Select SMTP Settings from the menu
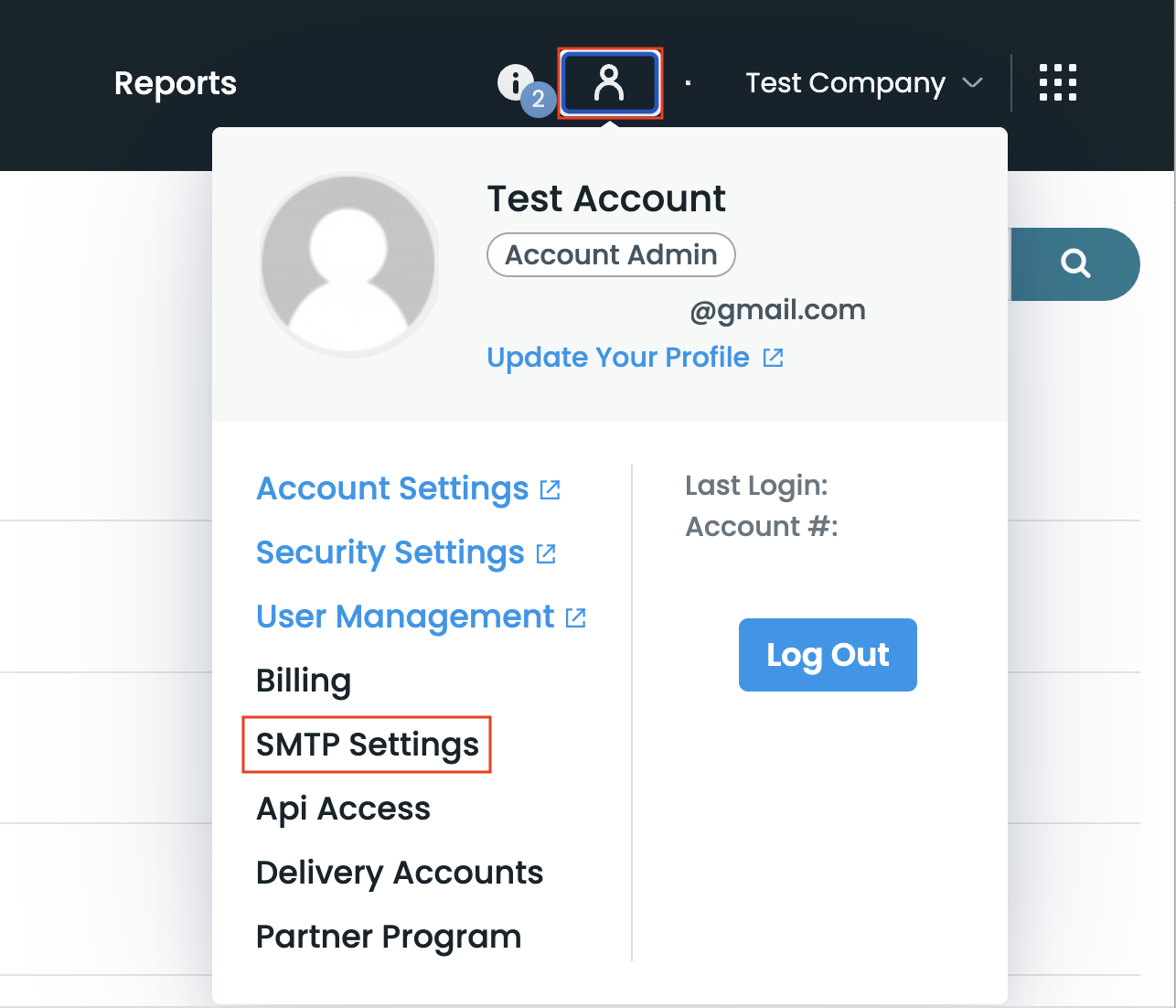The height and width of the screenshot is (1008, 1176). (367, 745)
